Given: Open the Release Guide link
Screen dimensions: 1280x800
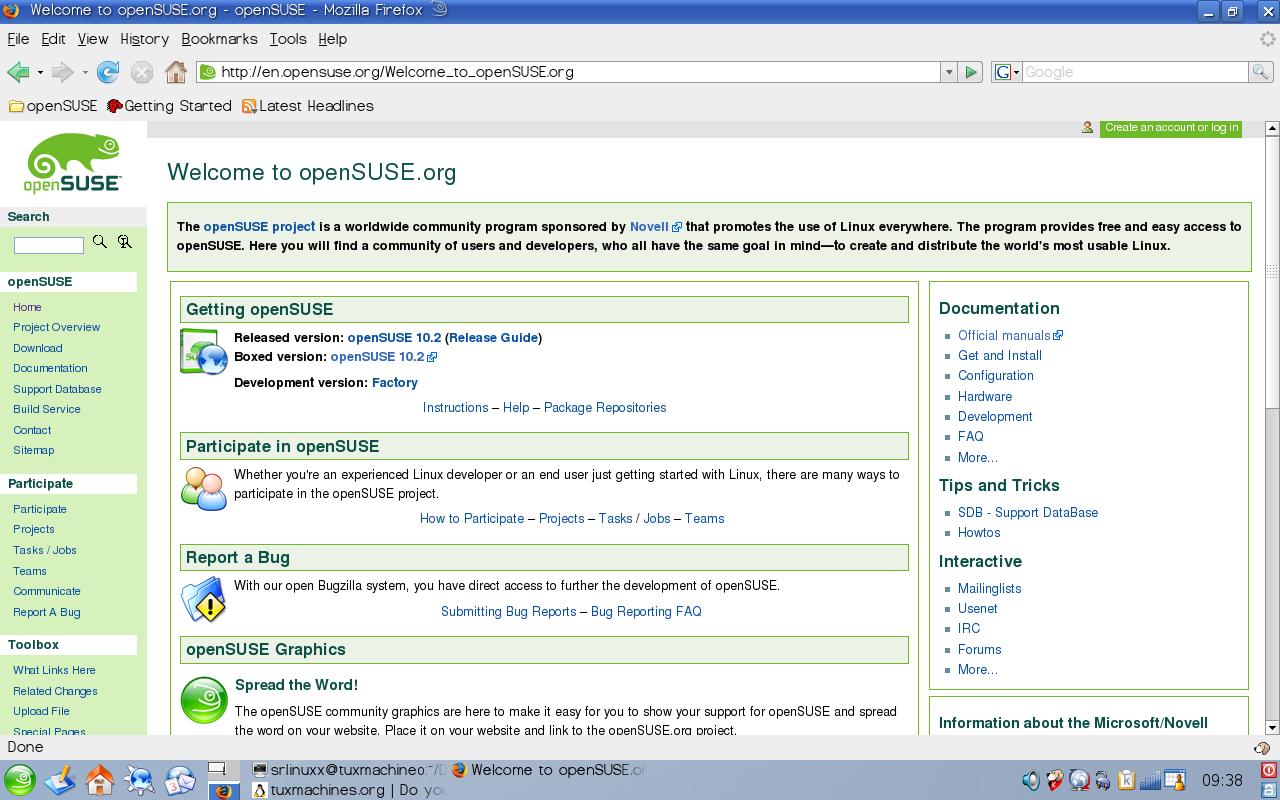Looking at the screenshot, I should tap(493, 338).
